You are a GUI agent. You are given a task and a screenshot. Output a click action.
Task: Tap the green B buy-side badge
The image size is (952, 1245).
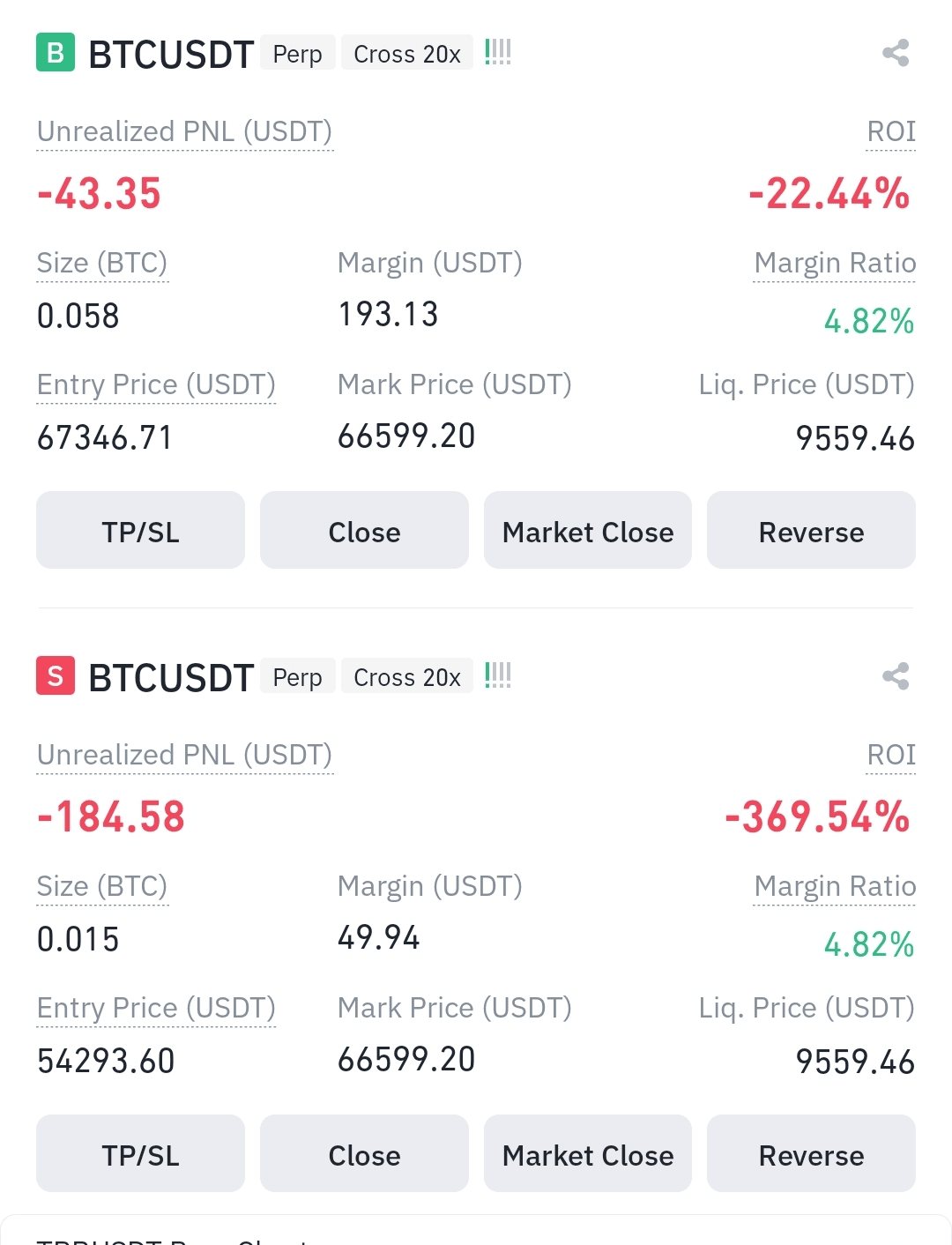point(55,53)
